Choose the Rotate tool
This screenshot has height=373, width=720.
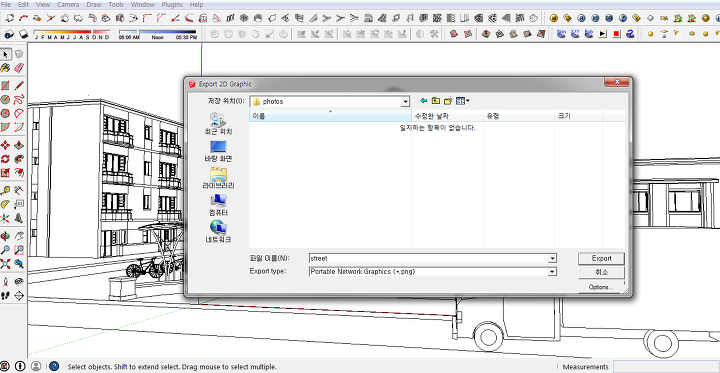[x=6, y=159]
